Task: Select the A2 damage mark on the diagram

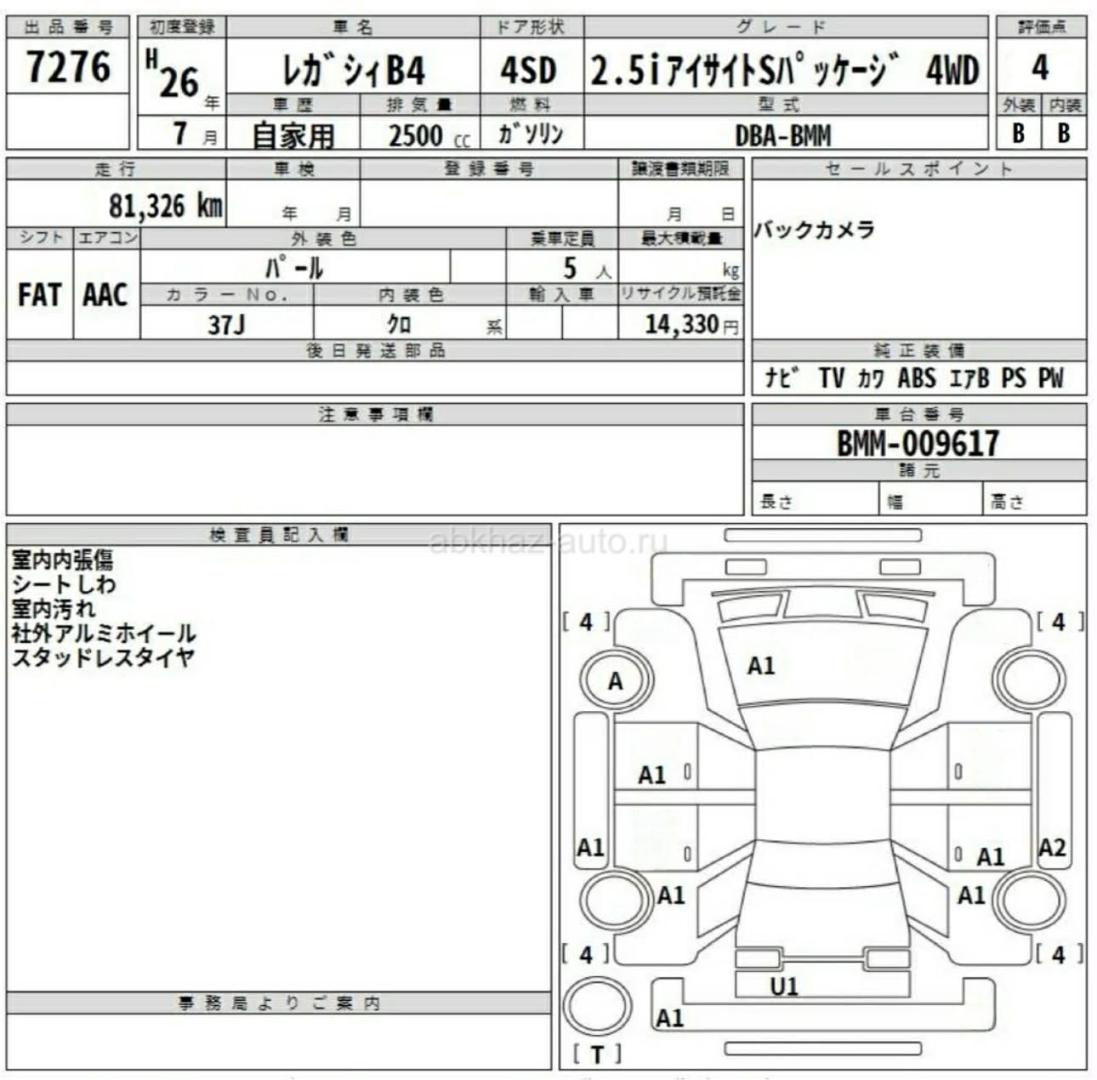Action: [1053, 848]
